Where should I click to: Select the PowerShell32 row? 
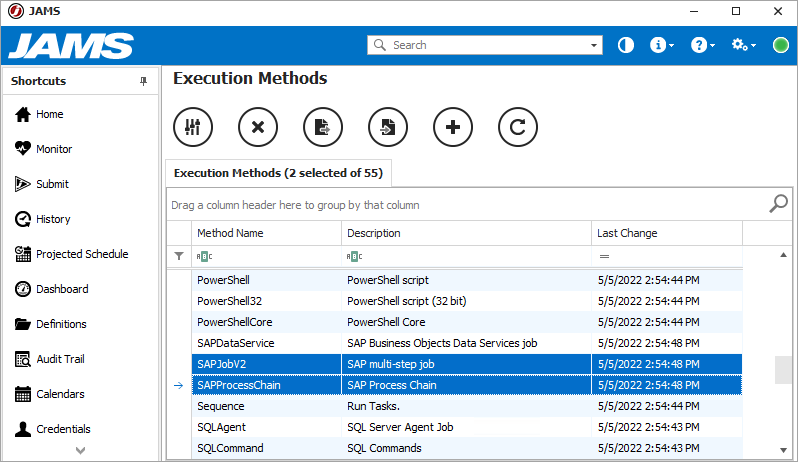coord(467,301)
